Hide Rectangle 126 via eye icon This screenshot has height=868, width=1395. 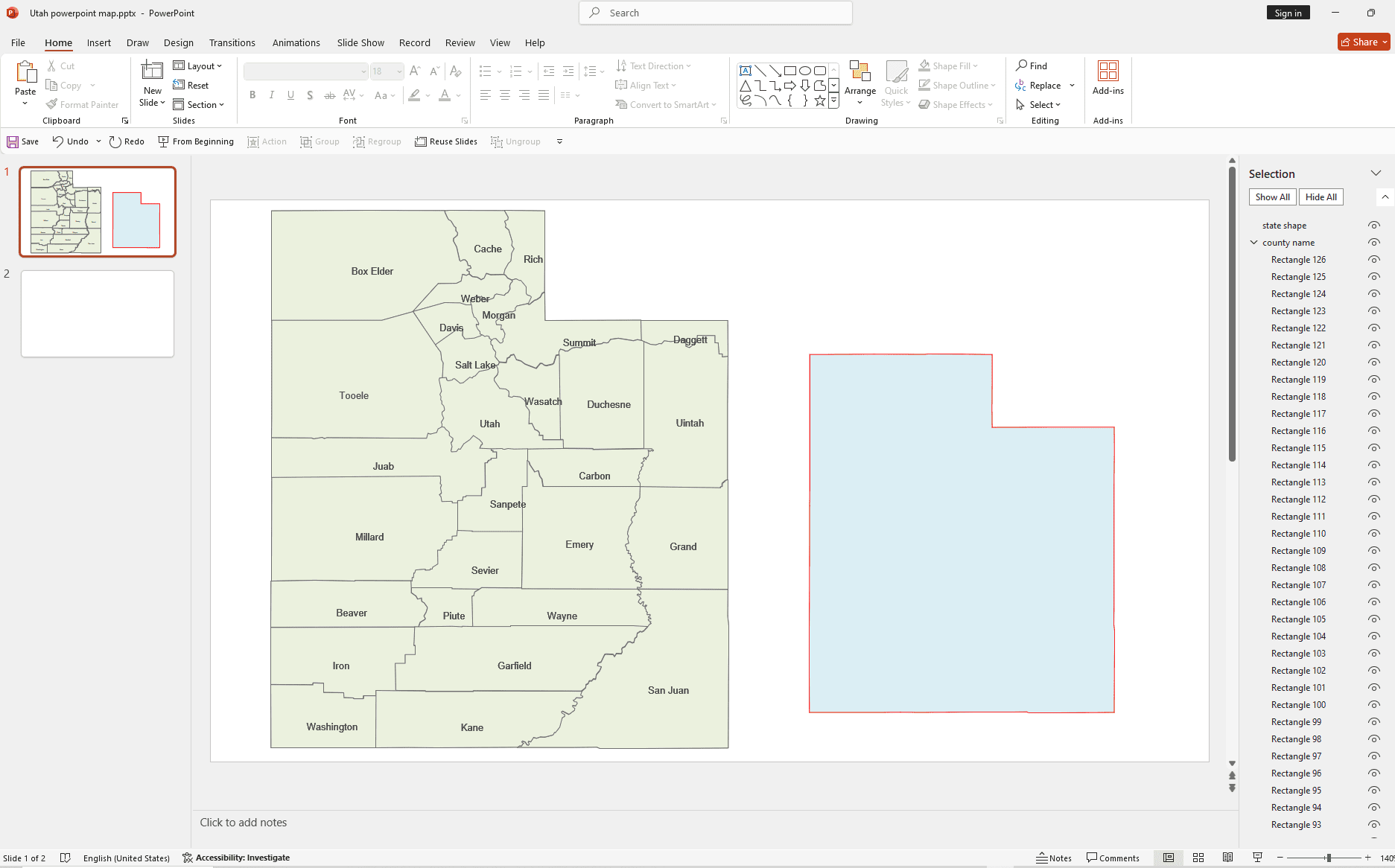pos(1374,260)
